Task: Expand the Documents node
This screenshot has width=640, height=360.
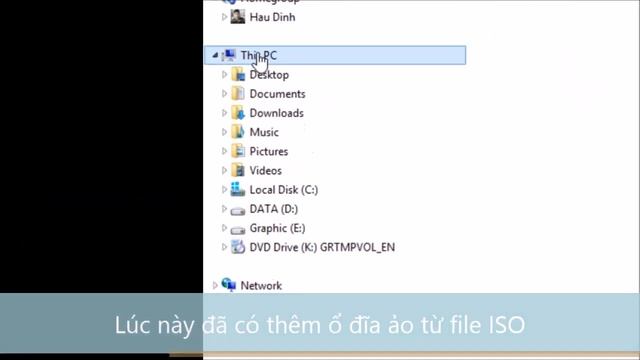Action: [x=224, y=93]
